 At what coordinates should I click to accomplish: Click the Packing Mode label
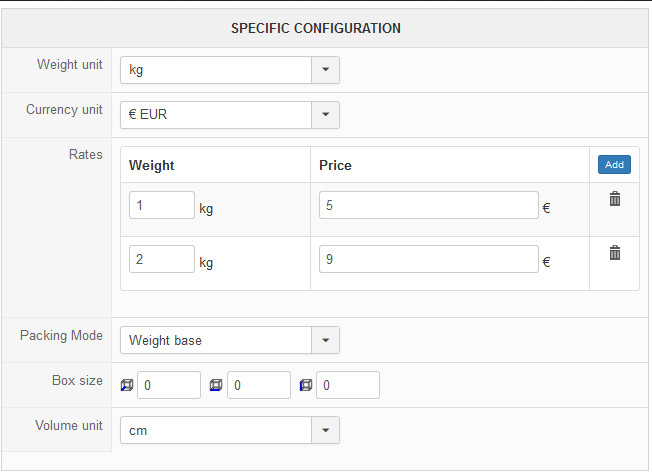61,336
